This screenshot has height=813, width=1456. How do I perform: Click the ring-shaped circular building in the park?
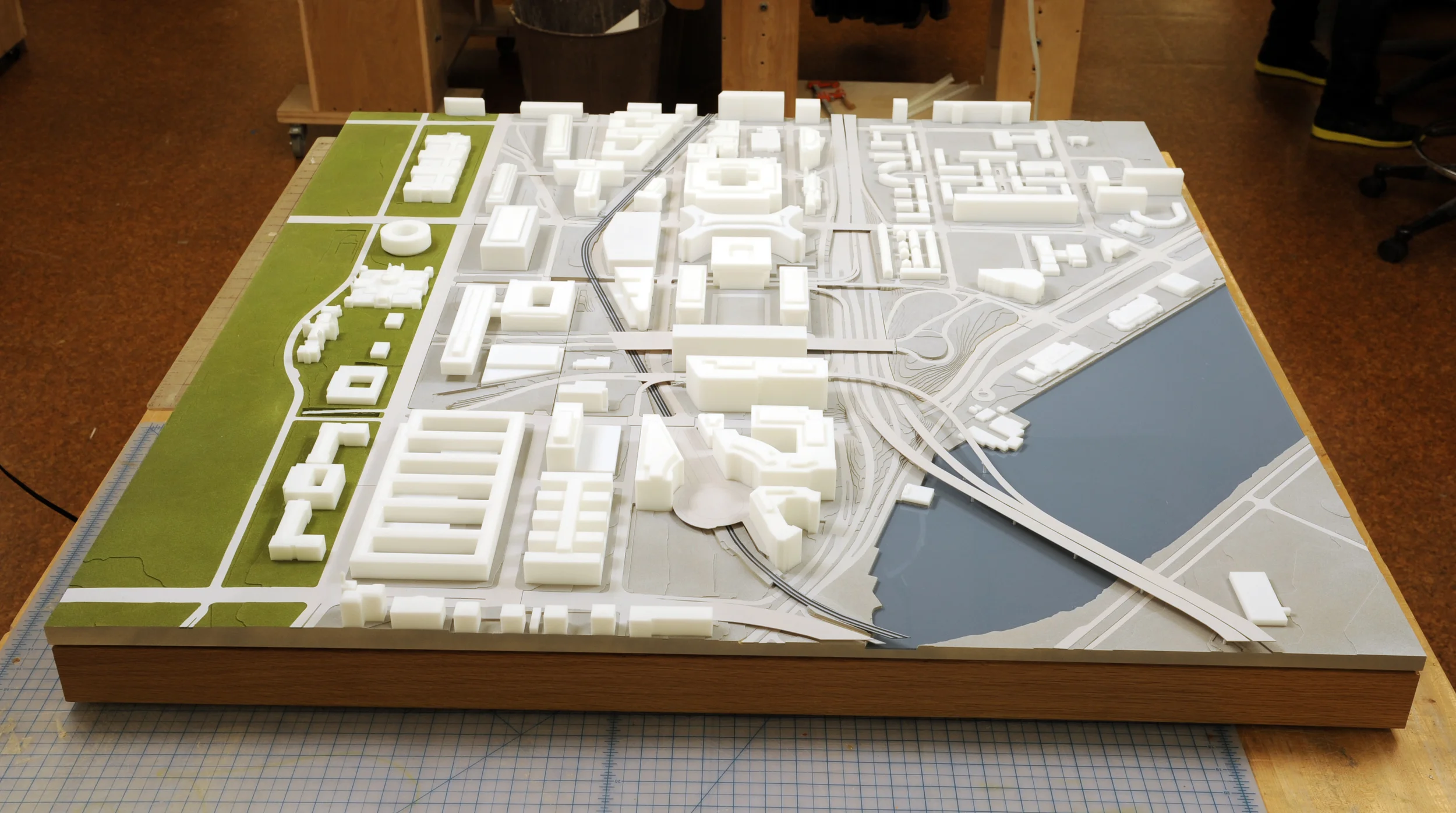tap(405, 238)
